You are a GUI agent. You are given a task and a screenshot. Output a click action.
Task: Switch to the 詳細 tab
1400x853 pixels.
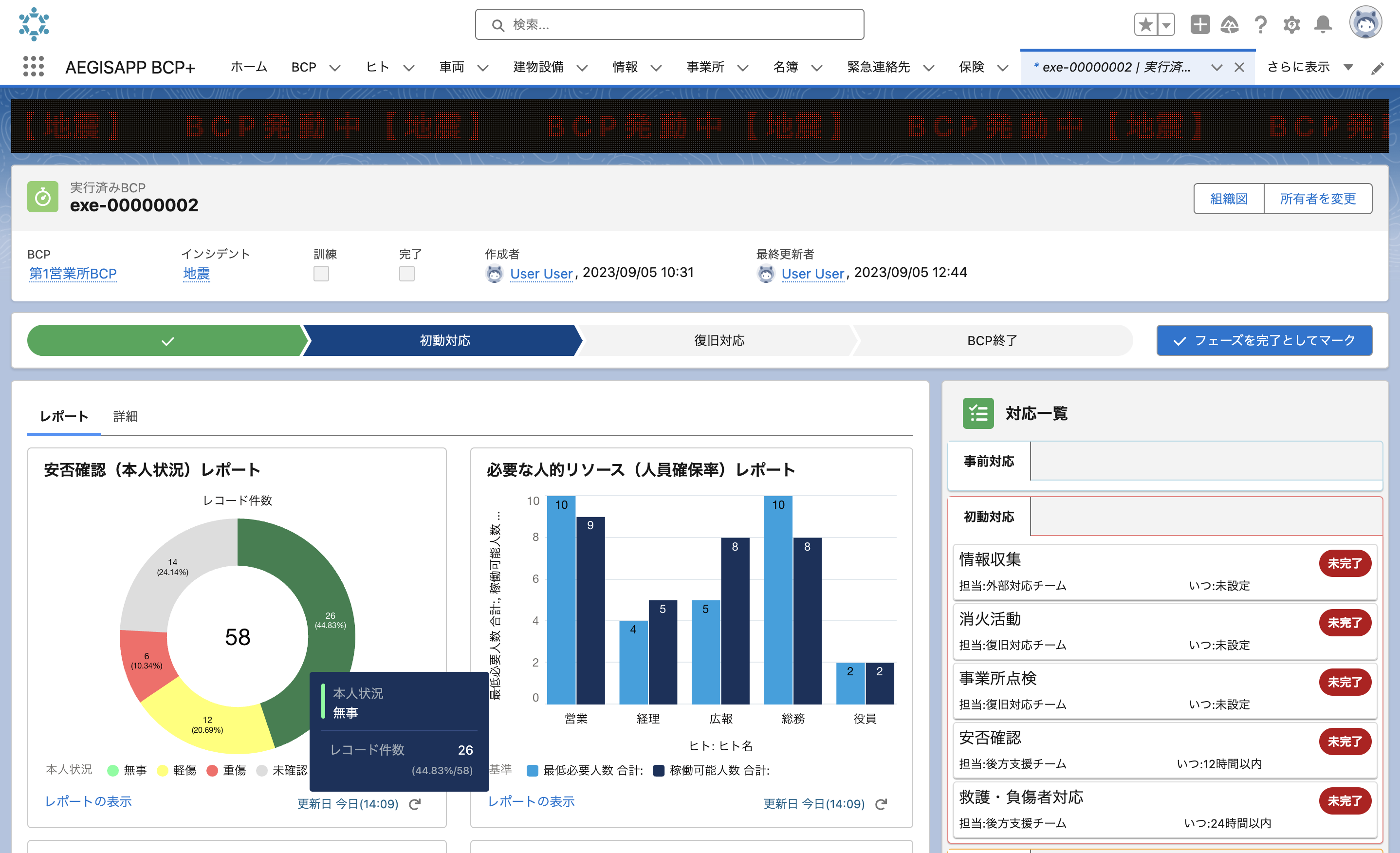(125, 416)
